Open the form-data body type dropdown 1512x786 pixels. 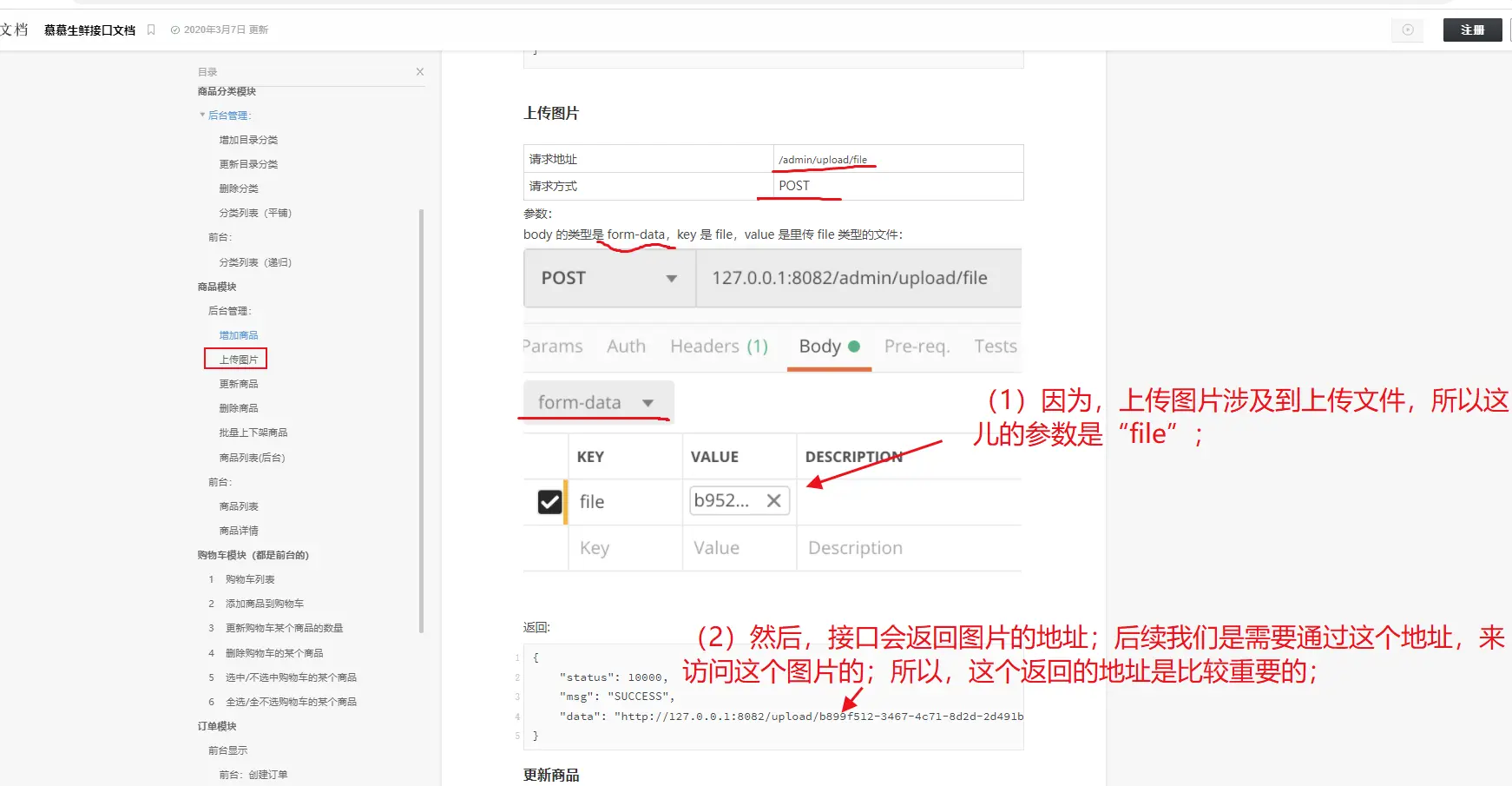pos(598,402)
